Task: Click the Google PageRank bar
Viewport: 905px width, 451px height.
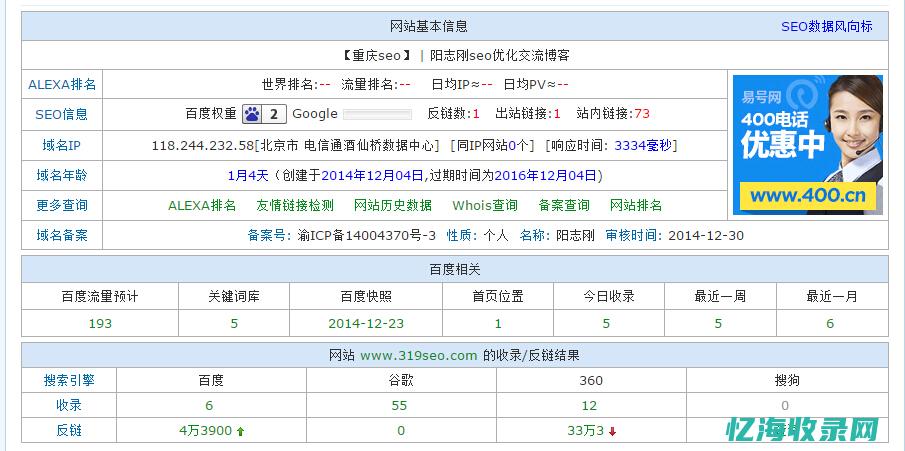Action: [377, 114]
